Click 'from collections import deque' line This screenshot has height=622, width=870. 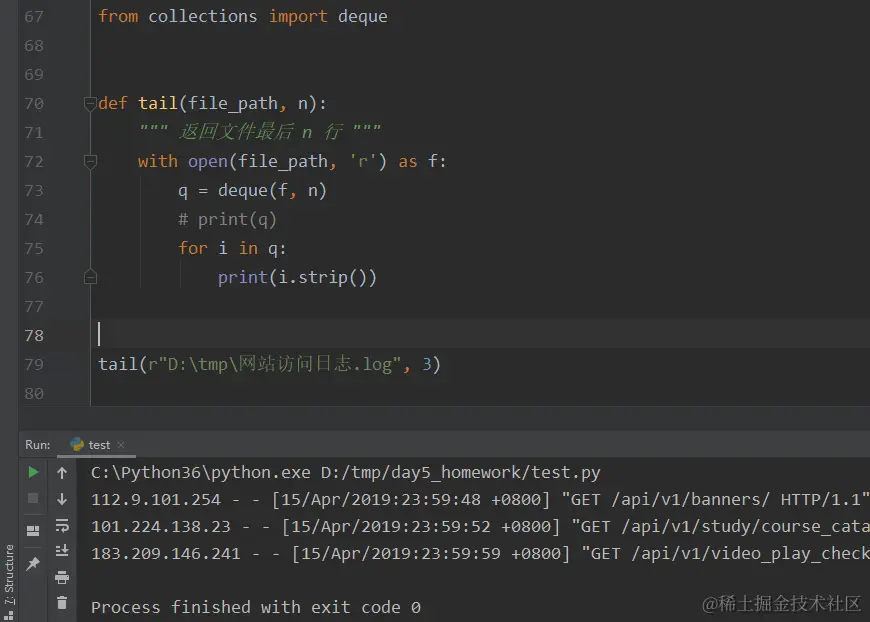point(243,17)
